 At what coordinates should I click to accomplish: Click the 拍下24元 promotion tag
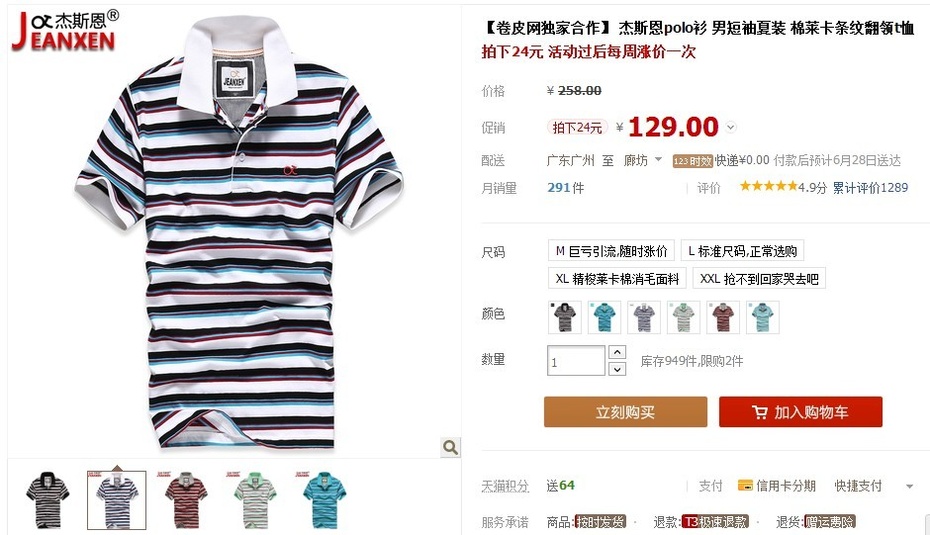coord(577,128)
